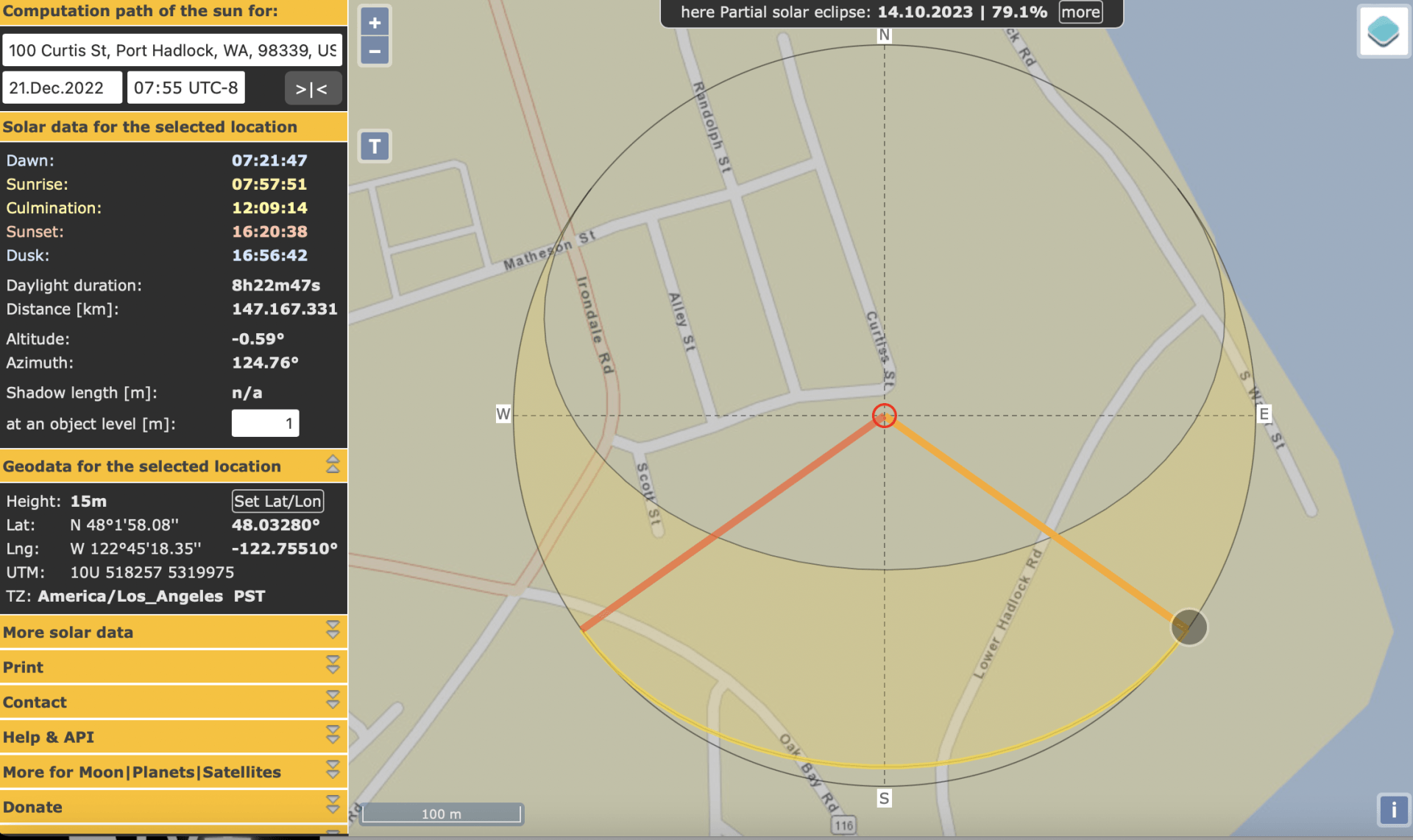The width and height of the screenshot is (1413, 840).
Task: Click the Set Lat/Lon button
Action: (277, 501)
